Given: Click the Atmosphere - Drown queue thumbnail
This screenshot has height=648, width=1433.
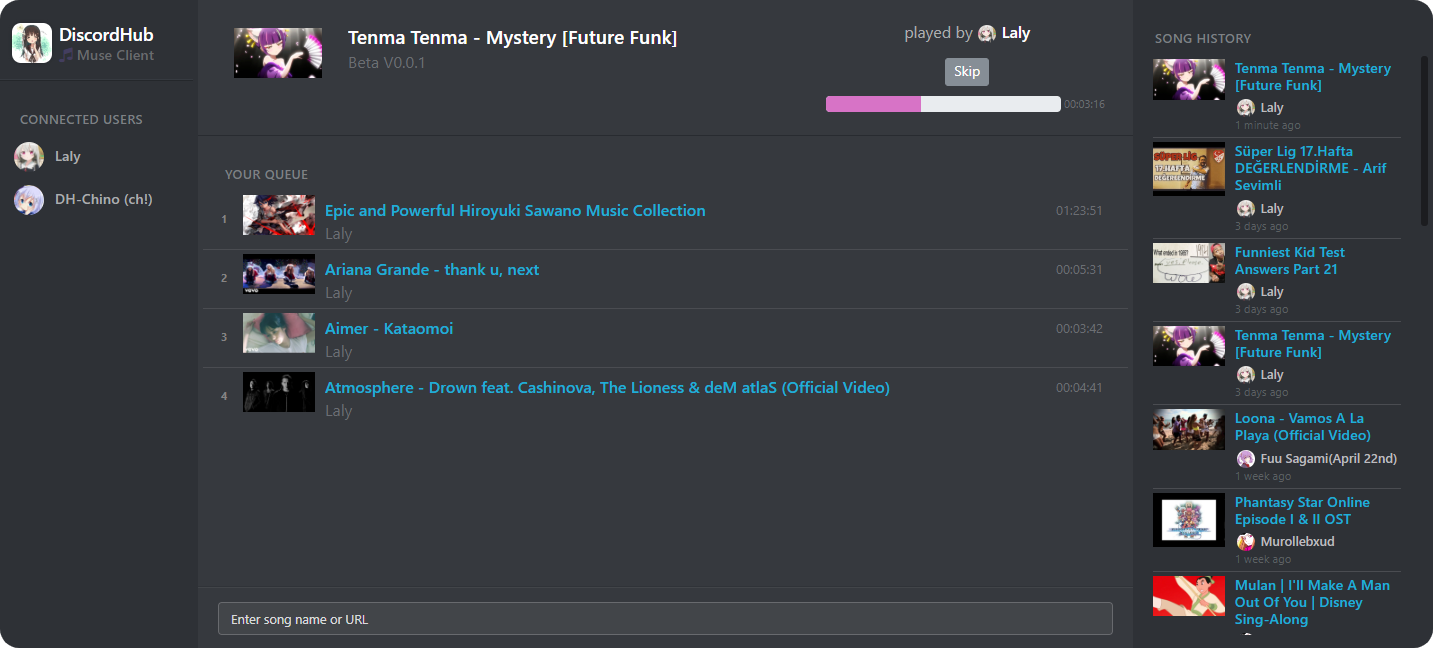Looking at the screenshot, I should pyautogui.click(x=279, y=392).
